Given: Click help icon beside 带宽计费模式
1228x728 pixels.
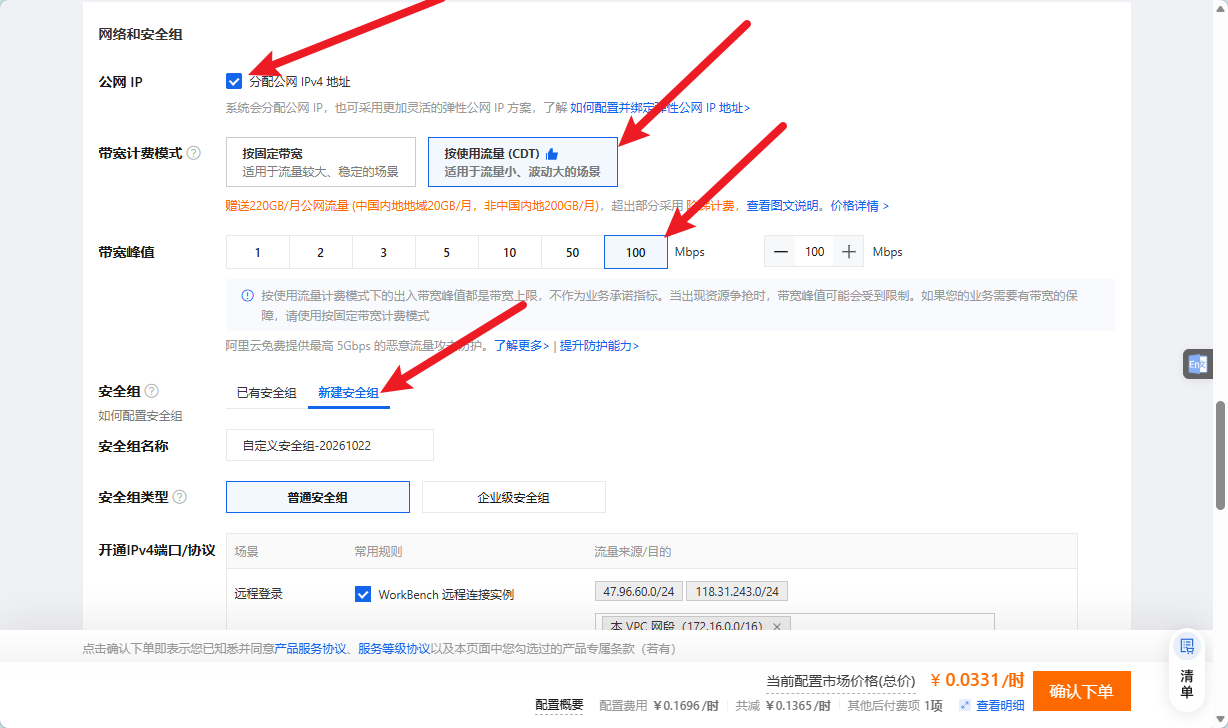Looking at the screenshot, I should (194, 153).
